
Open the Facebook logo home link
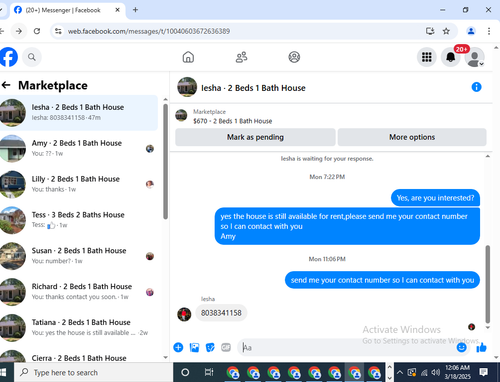click(x=9, y=57)
